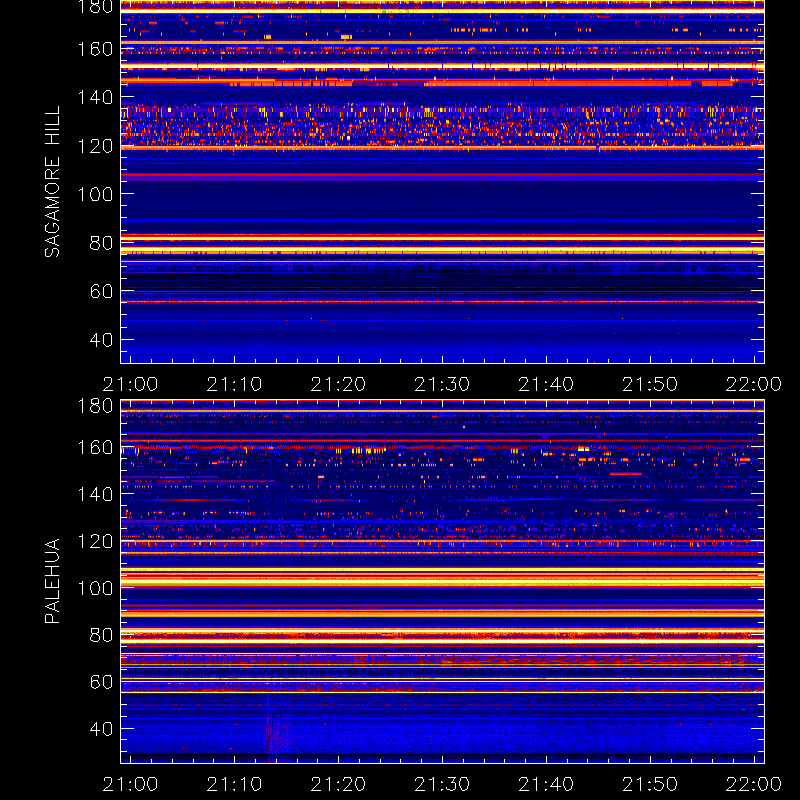Select the 80 tick label on Sagamore Hill plot
The width and height of the screenshot is (800, 800).
tap(102, 243)
